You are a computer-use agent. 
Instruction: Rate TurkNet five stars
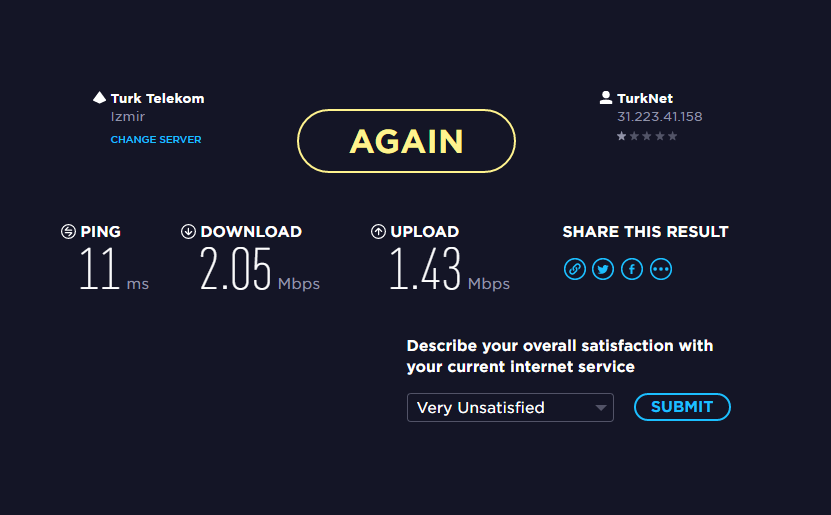tap(673, 136)
